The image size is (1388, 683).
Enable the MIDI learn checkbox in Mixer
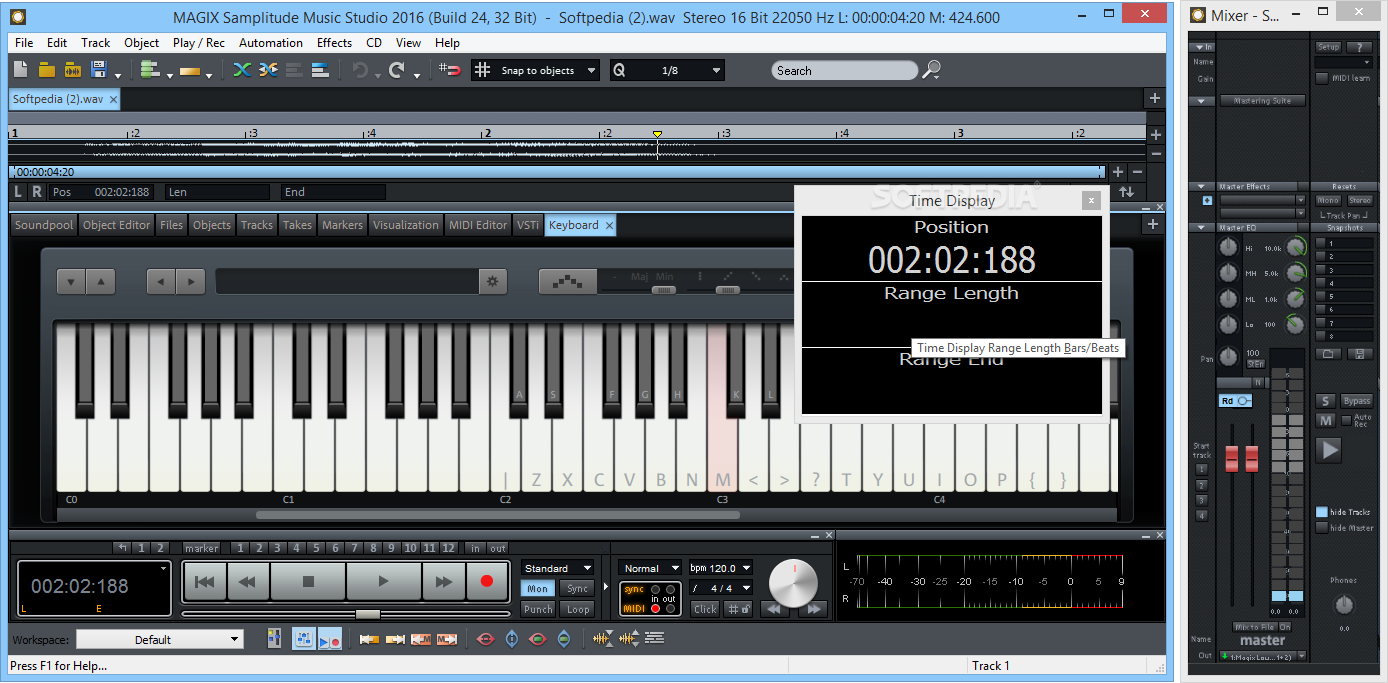tap(1321, 78)
